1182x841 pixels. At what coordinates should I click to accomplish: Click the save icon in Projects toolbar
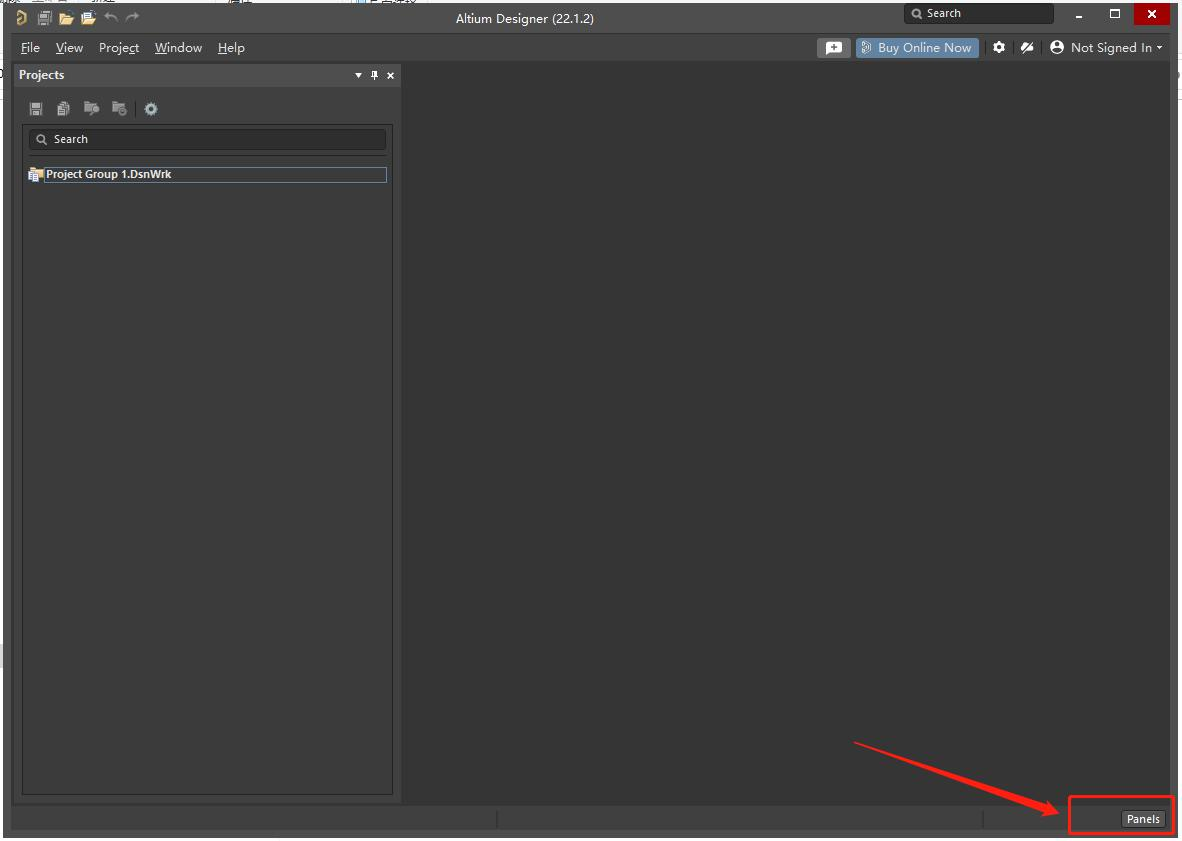tap(36, 109)
